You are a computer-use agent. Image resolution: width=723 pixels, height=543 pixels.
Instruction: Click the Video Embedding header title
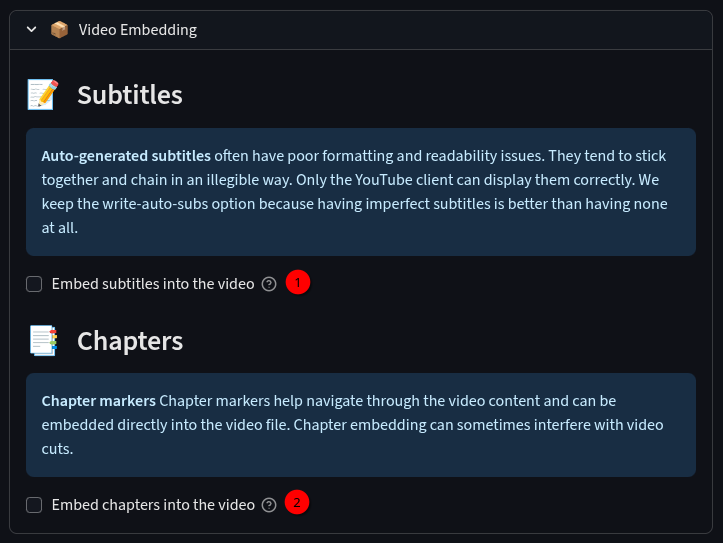[x=137, y=30]
